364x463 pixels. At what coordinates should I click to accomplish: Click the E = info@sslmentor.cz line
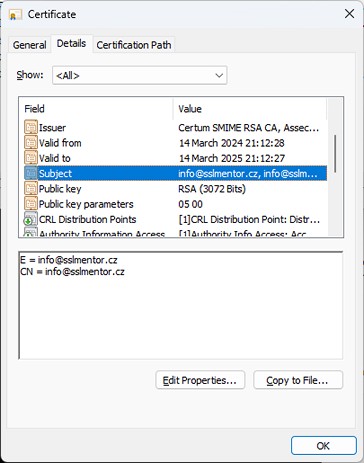coord(69,260)
